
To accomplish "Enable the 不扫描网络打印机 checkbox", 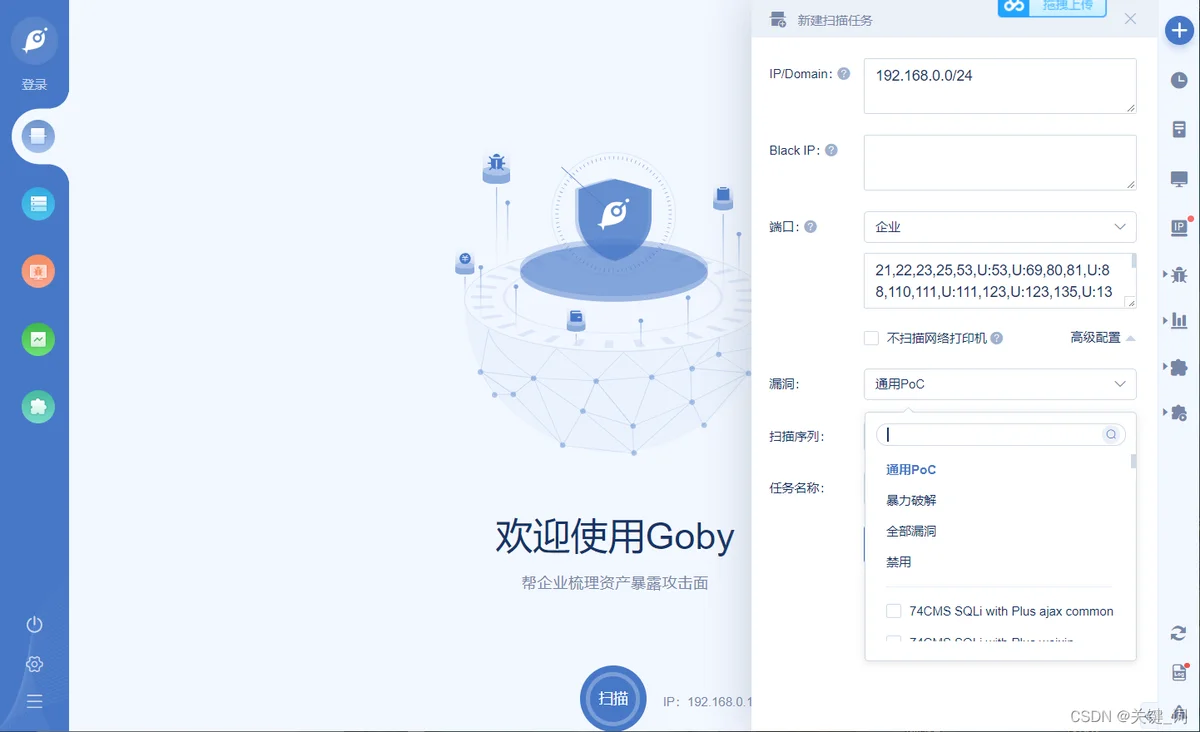I will [x=871, y=338].
